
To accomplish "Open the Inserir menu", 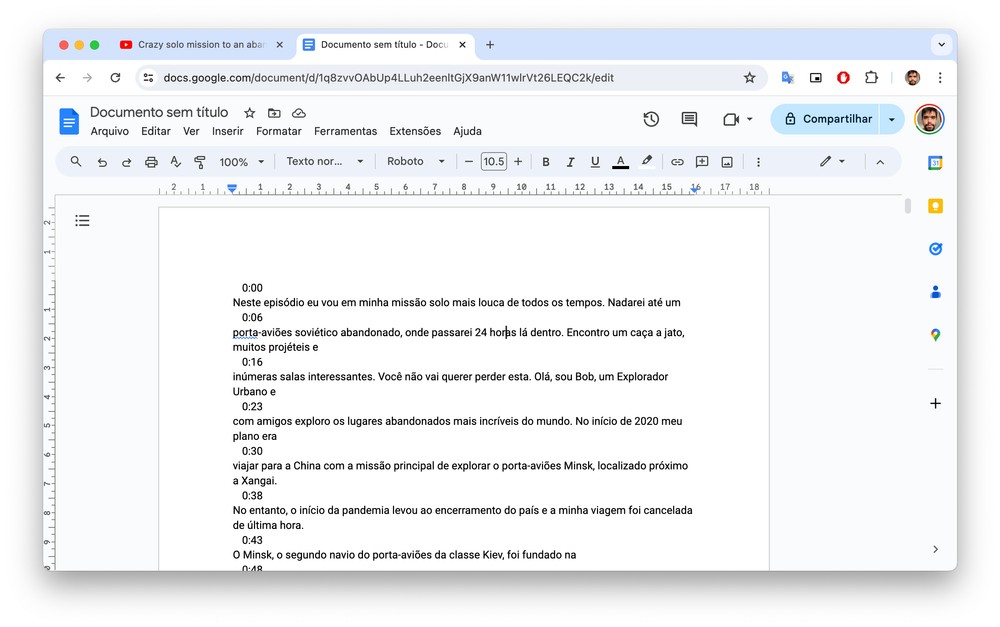I will pos(227,131).
